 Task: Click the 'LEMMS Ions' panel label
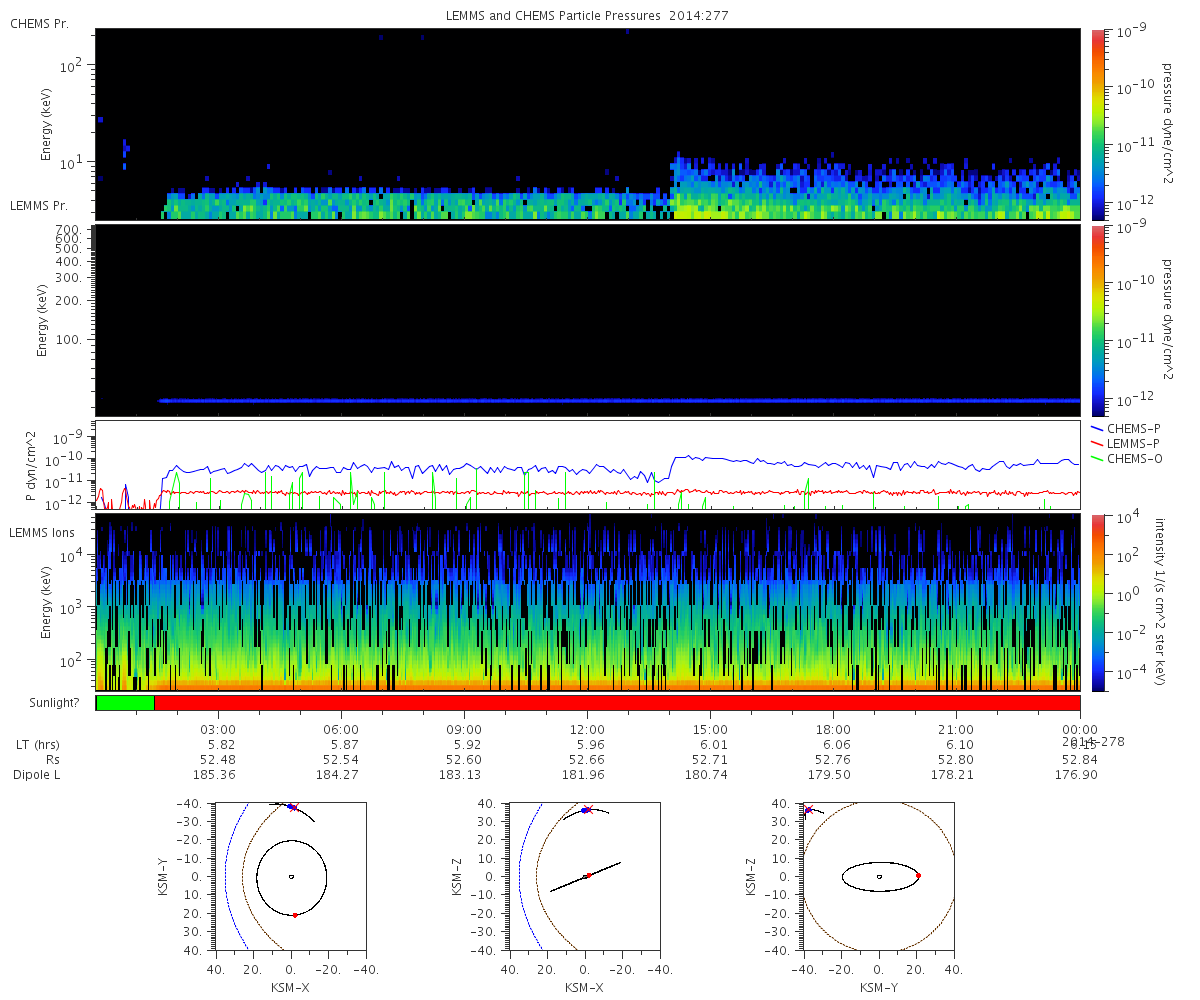(44, 533)
